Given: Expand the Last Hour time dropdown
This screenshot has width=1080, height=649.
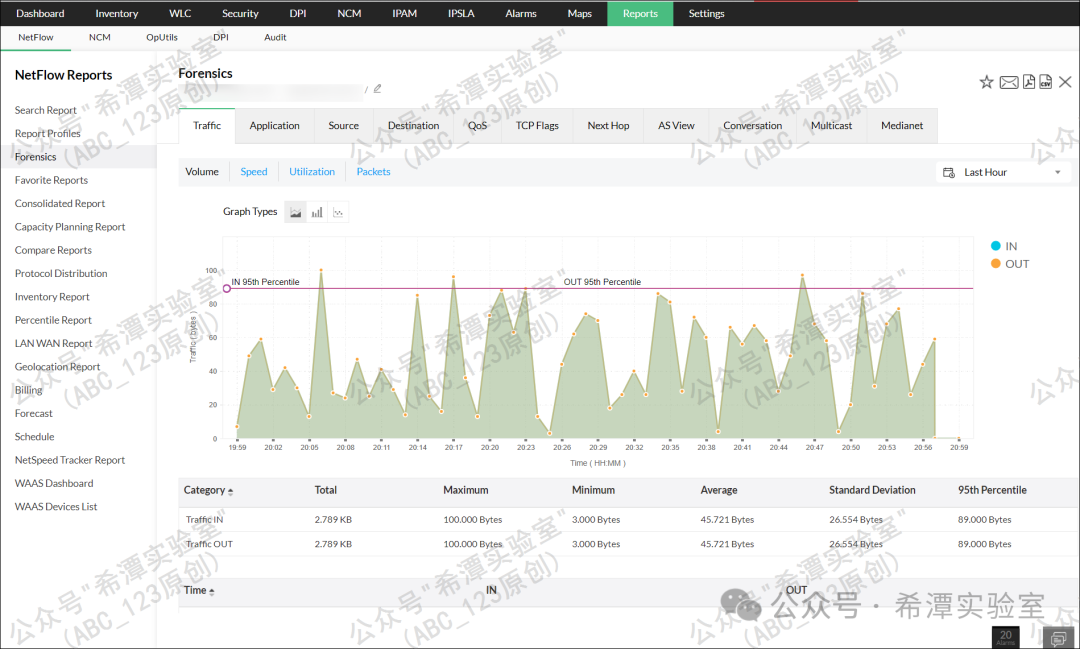Looking at the screenshot, I should pyautogui.click(x=1058, y=172).
